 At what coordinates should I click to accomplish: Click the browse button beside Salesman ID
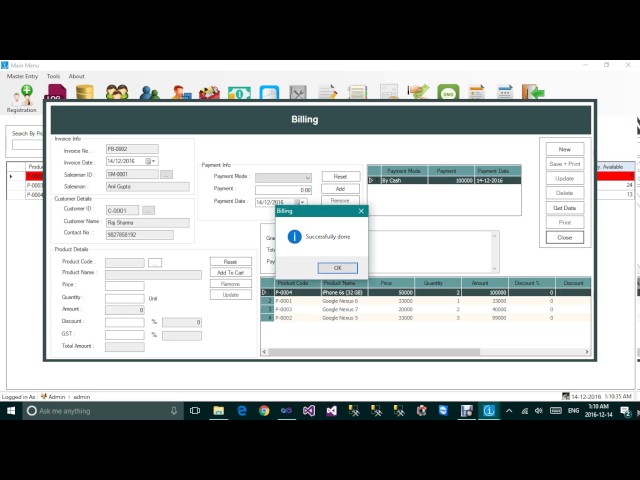tap(166, 175)
